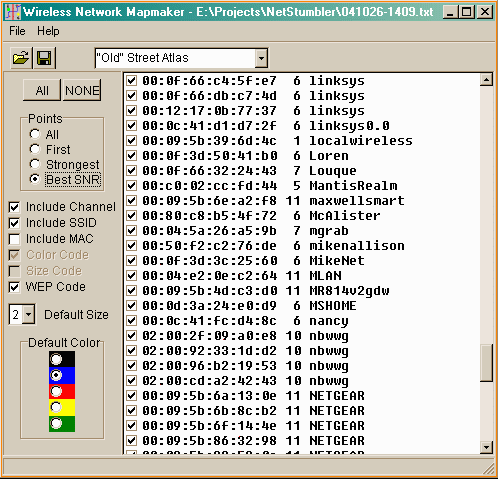Click the NONE selection button
Viewport: 498px width, 479px height.
(82, 90)
